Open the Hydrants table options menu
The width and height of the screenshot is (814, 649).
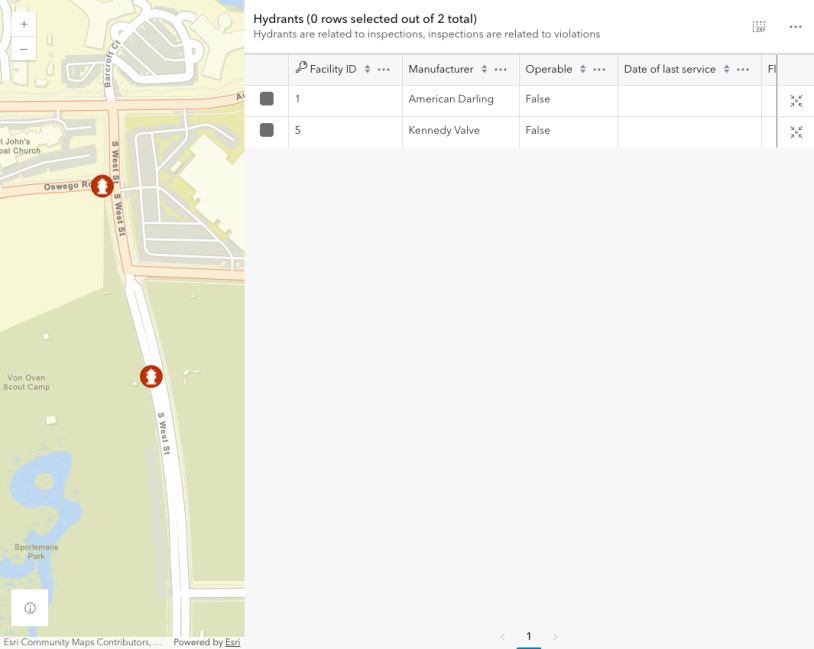(x=796, y=27)
